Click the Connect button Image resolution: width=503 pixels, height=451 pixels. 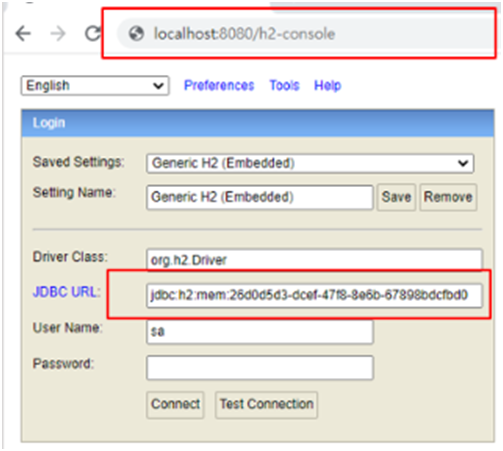coord(175,404)
